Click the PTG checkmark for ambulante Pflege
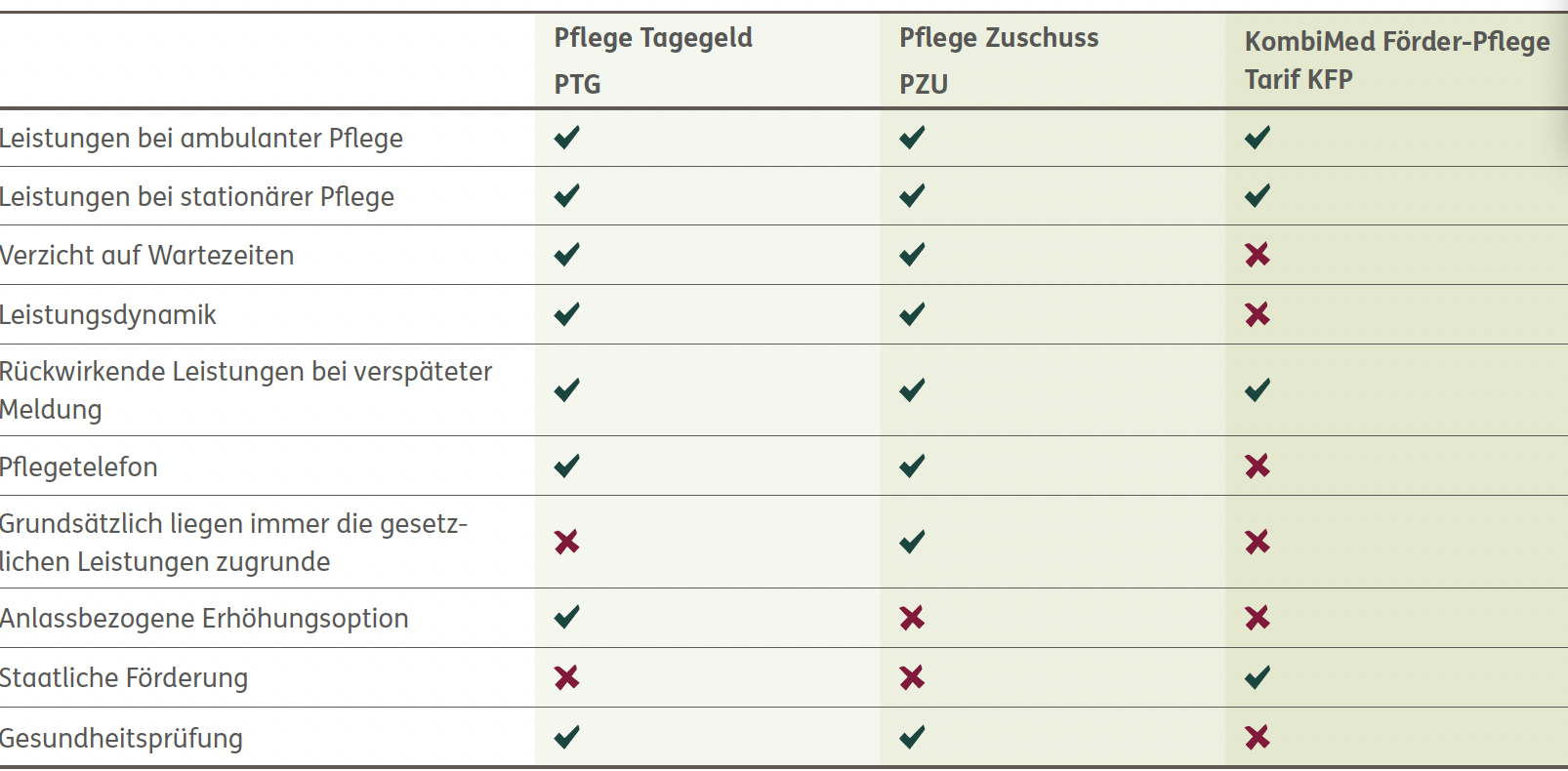This screenshot has width=1568, height=771. [566, 138]
